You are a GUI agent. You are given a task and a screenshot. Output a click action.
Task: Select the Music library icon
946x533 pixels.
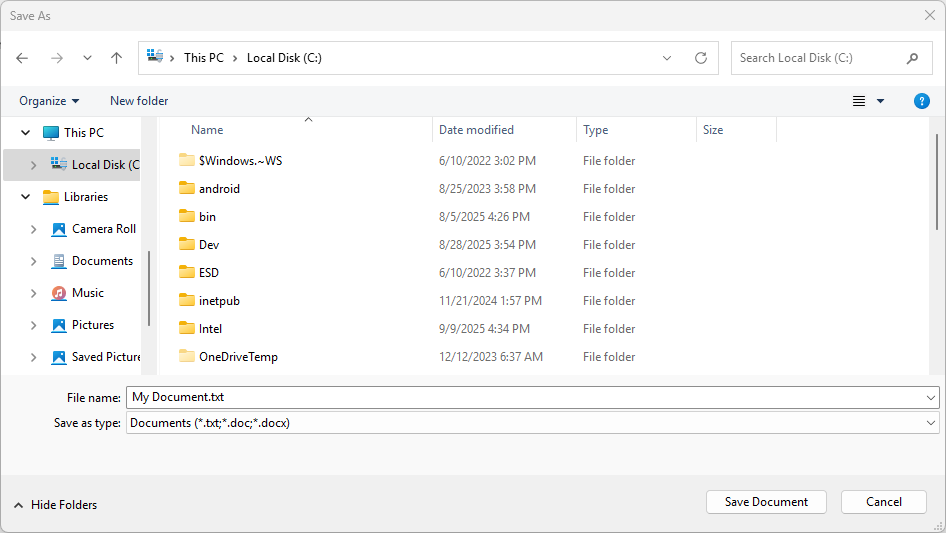[59, 293]
